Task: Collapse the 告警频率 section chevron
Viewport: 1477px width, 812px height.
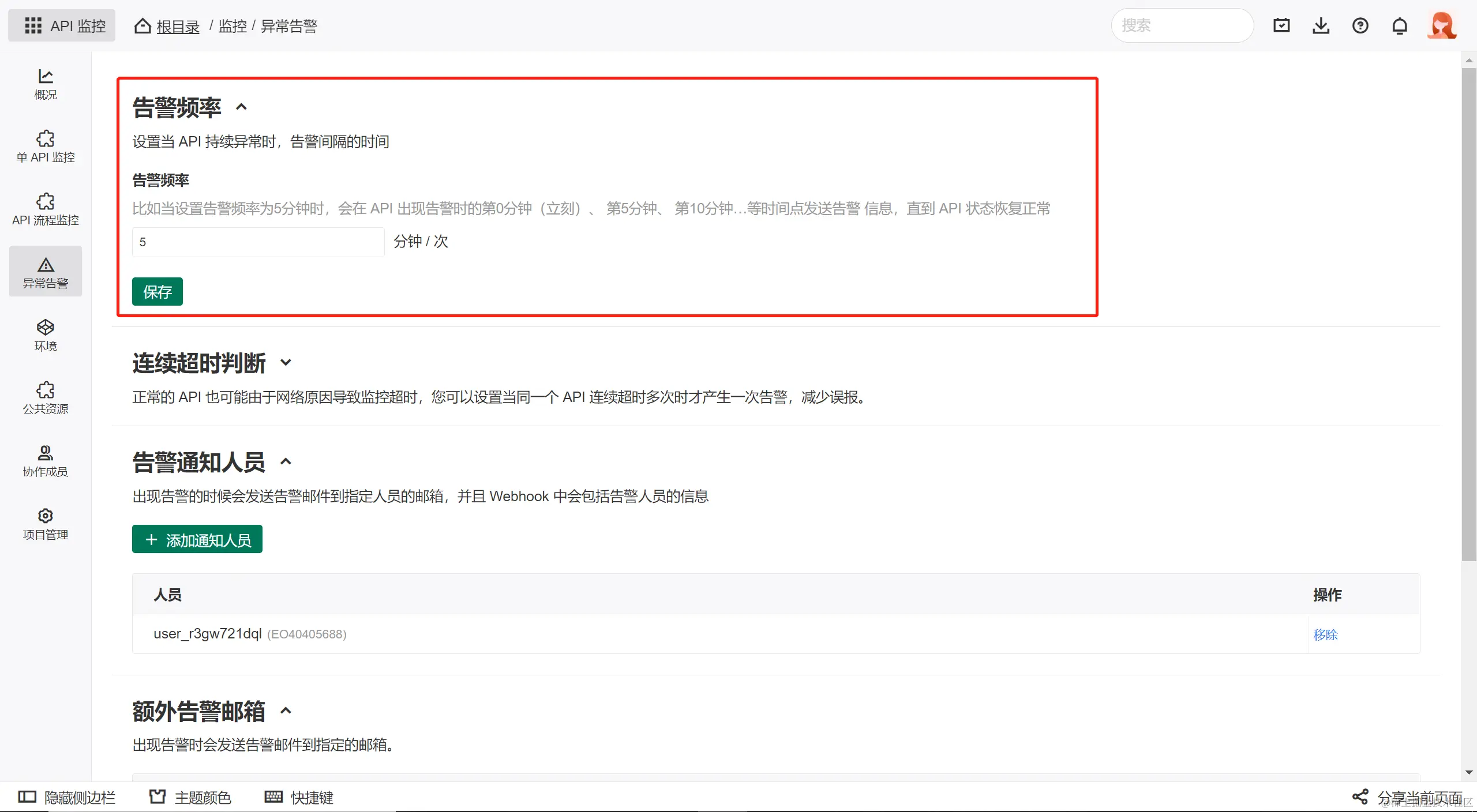Action: tap(242, 107)
